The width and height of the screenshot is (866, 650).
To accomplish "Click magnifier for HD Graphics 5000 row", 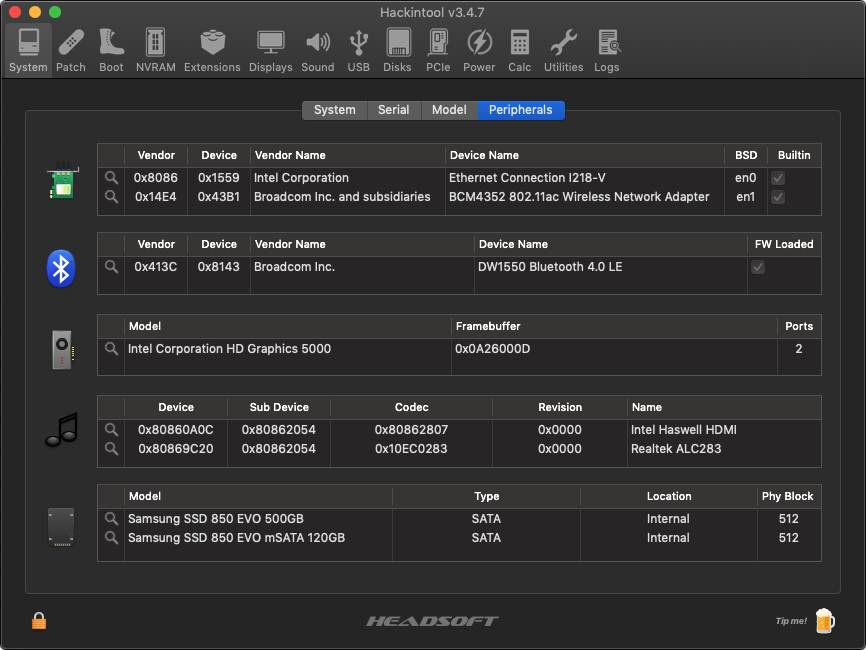I will tap(111, 349).
